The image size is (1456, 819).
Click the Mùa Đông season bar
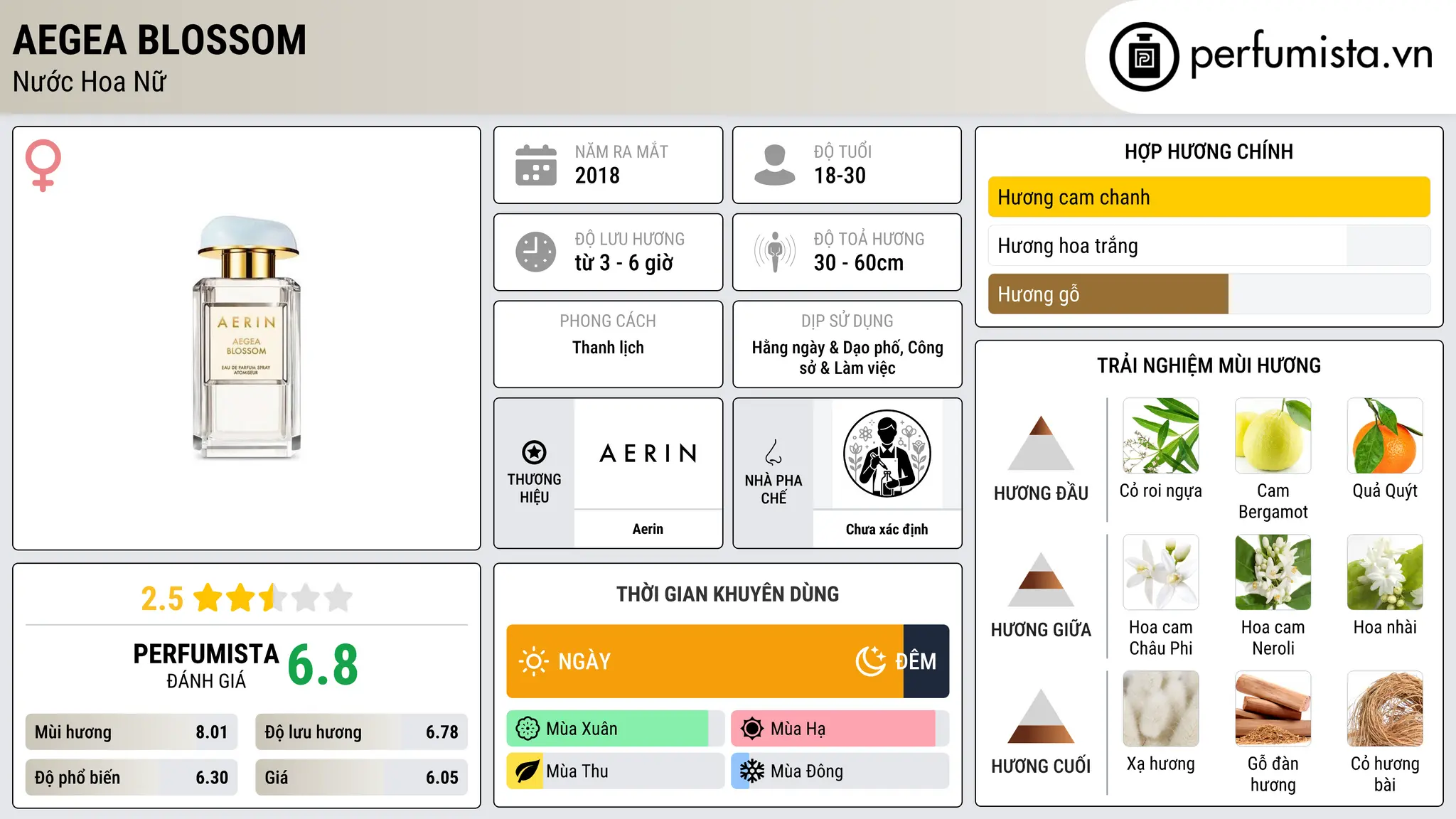click(840, 771)
